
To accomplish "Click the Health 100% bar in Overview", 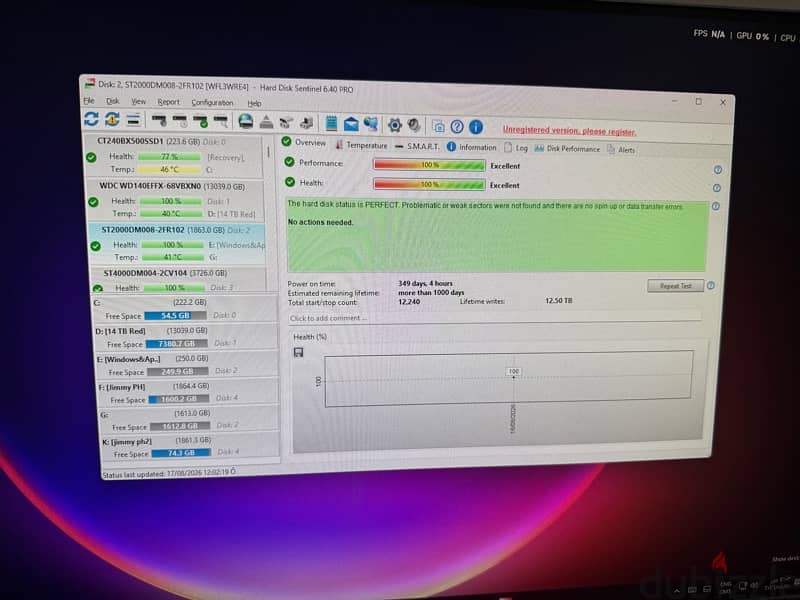I will pyautogui.click(x=429, y=184).
